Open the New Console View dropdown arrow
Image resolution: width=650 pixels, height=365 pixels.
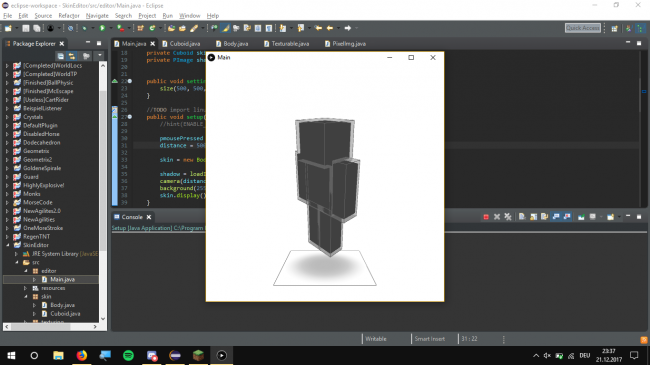(x=619, y=217)
